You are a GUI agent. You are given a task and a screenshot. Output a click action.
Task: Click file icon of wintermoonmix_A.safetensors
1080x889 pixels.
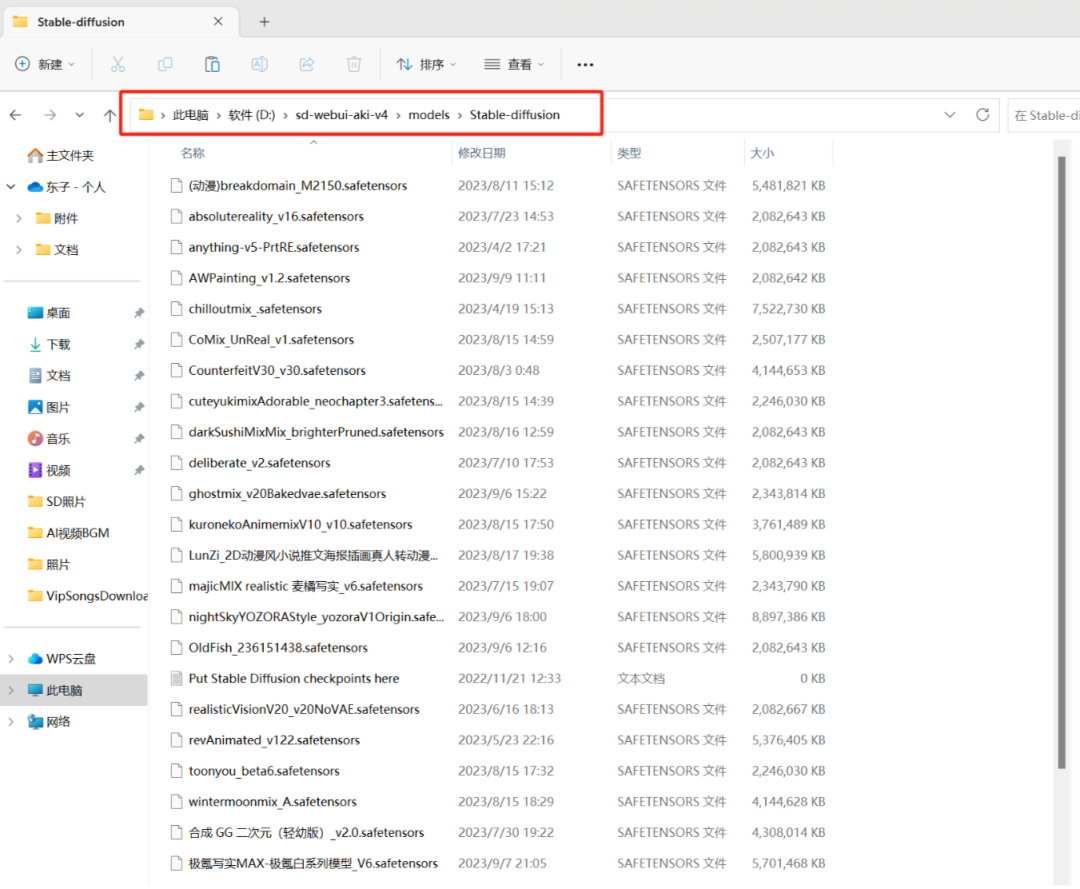[176, 802]
